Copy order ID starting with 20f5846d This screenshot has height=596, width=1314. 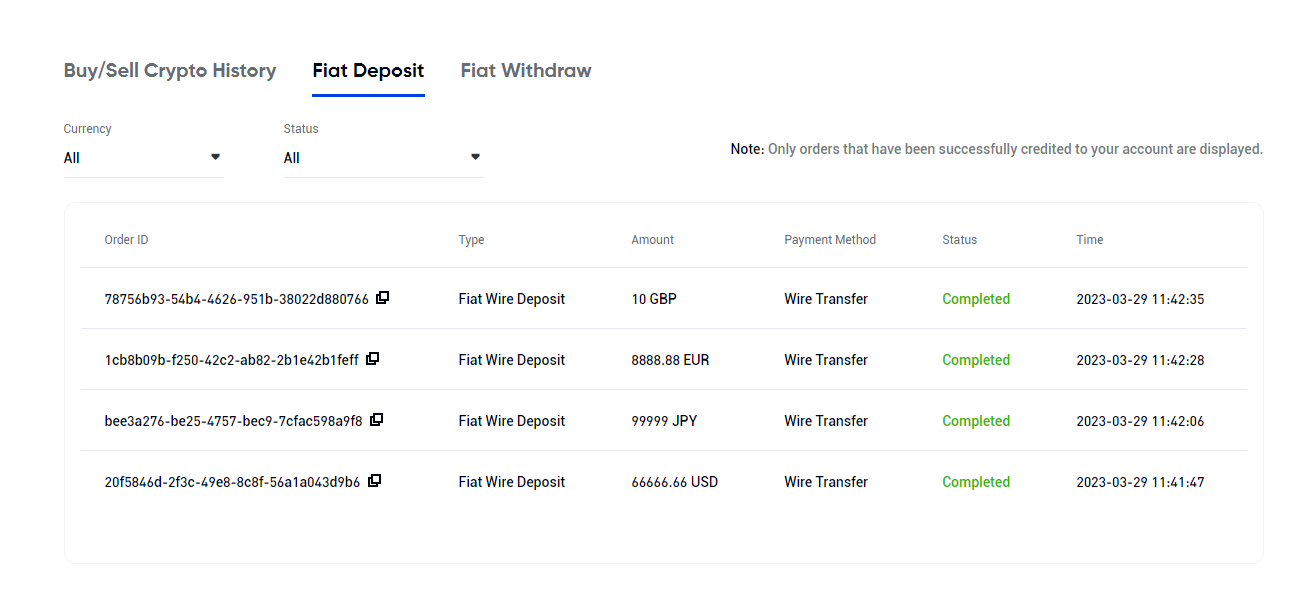point(374,481)
